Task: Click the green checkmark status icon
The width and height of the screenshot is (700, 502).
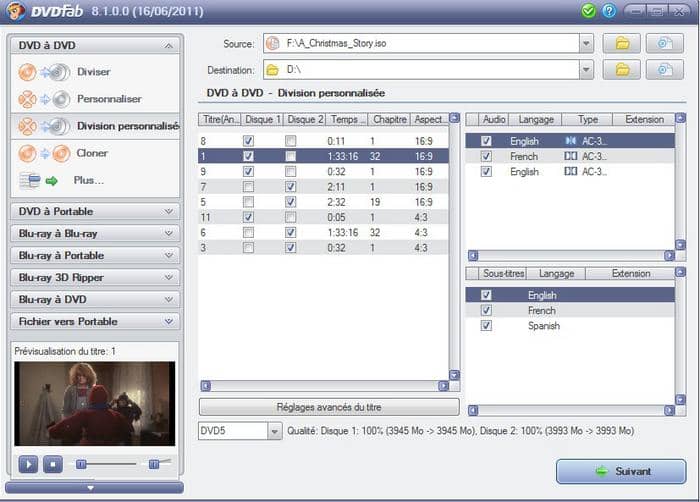Action: tap(588, 11)
